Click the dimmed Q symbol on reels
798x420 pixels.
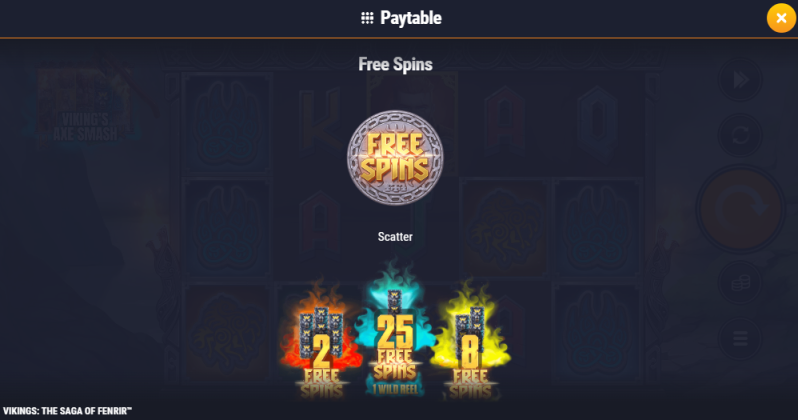click(x=596, y=122)
